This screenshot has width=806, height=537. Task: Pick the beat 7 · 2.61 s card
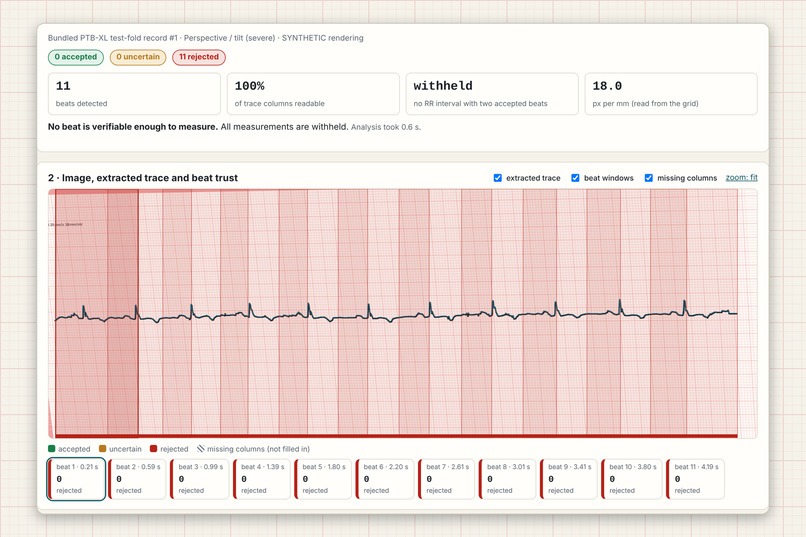447,479
